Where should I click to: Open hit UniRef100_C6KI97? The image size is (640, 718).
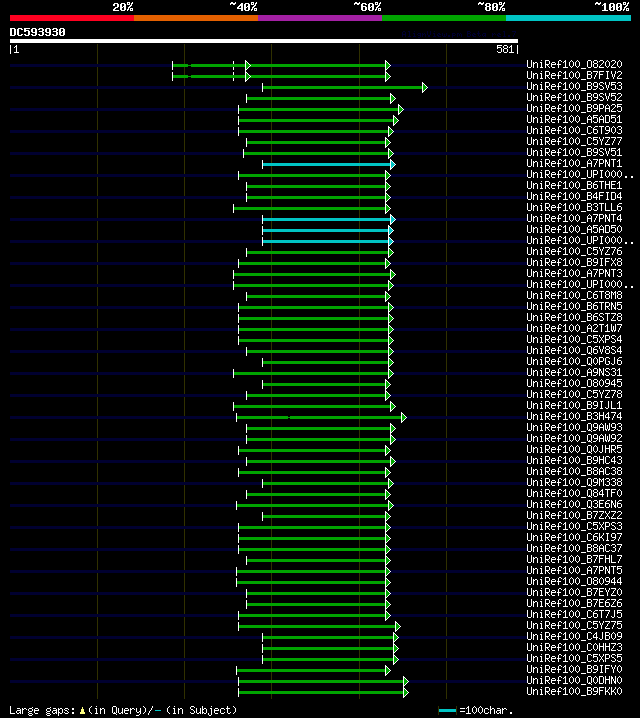coord(574,537)
